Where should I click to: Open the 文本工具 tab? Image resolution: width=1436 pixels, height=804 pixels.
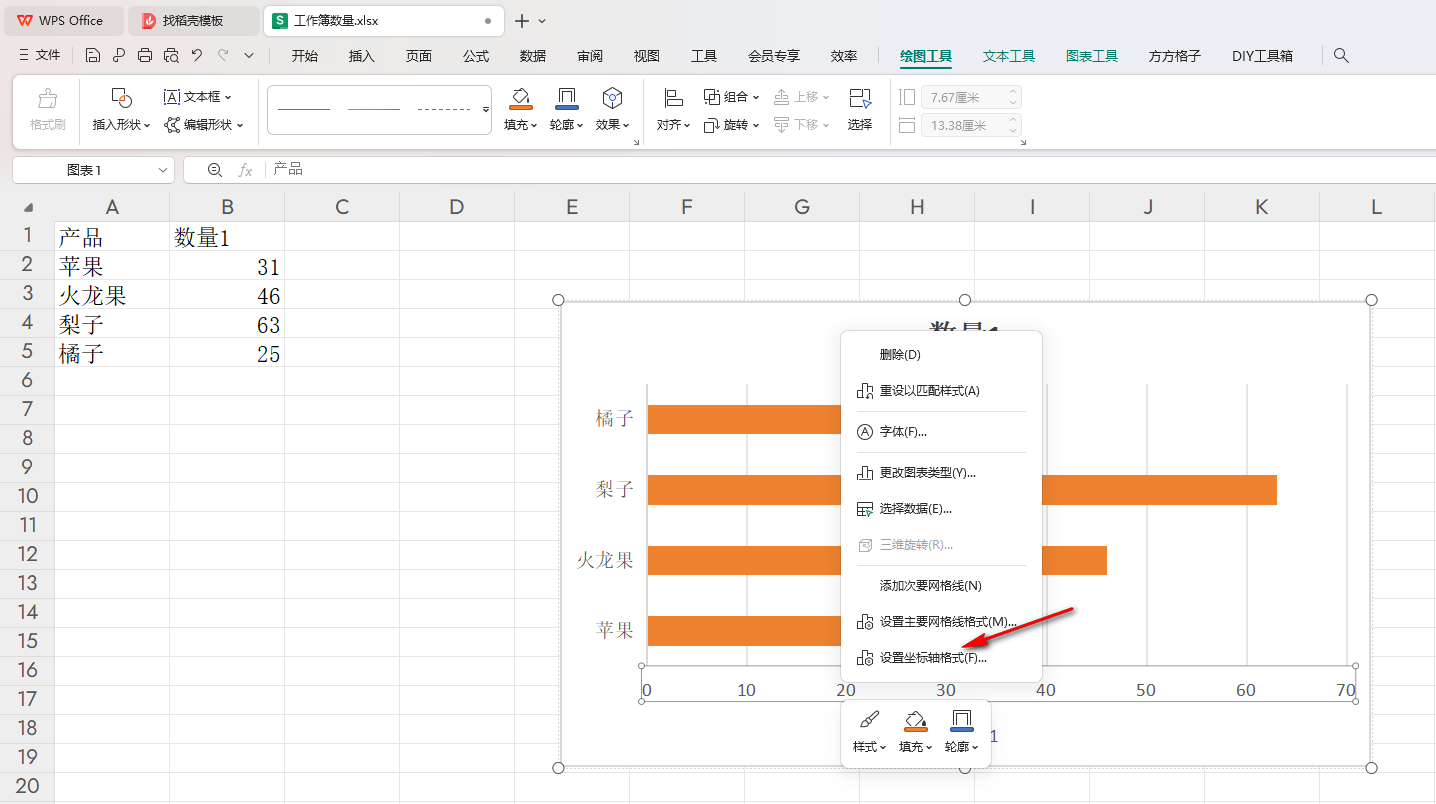[1009, 56]
